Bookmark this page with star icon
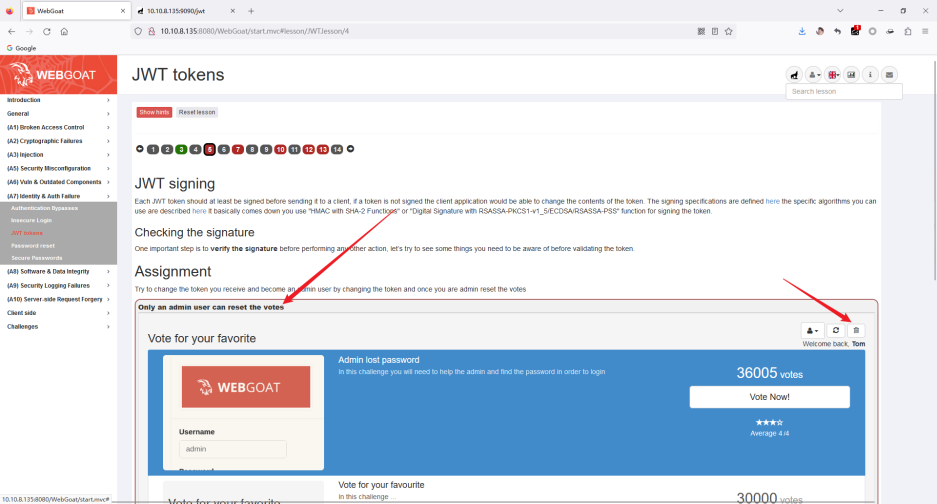This screenshot has height=504, width=937. (x=728, y=31)
